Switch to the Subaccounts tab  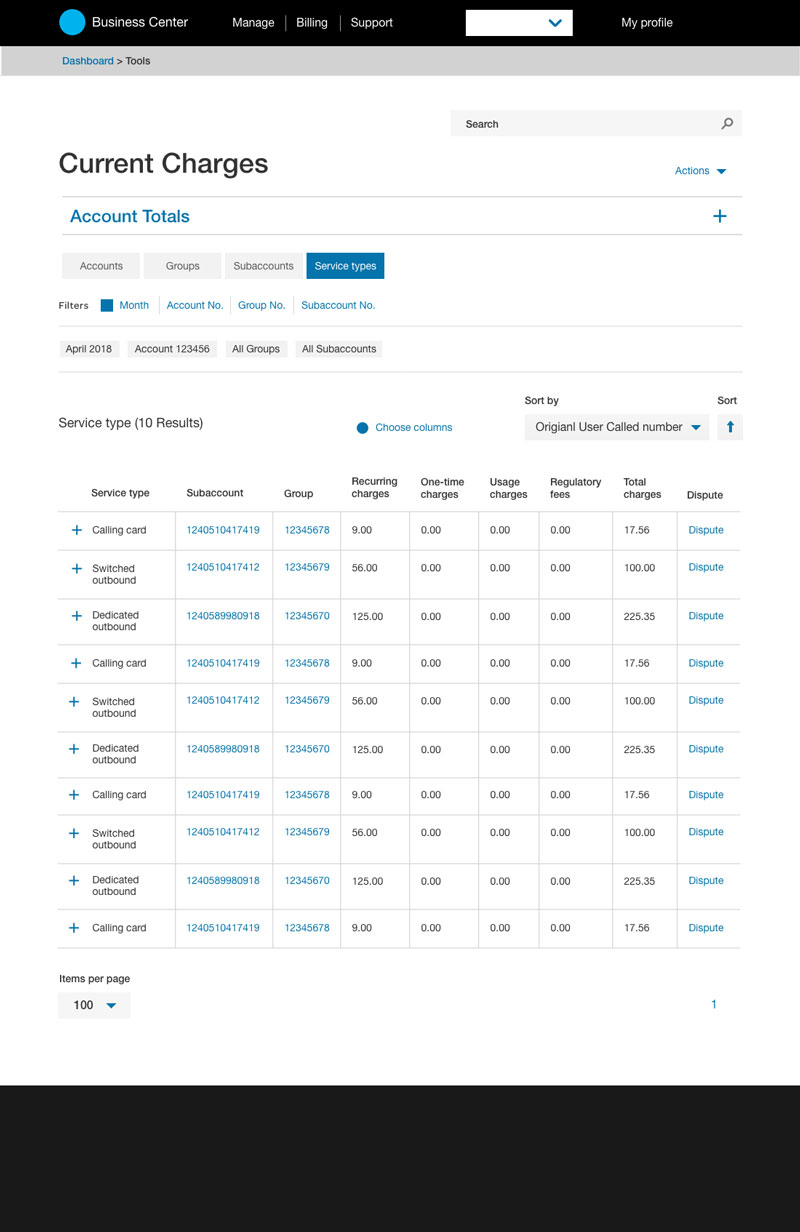coord(263,266)
